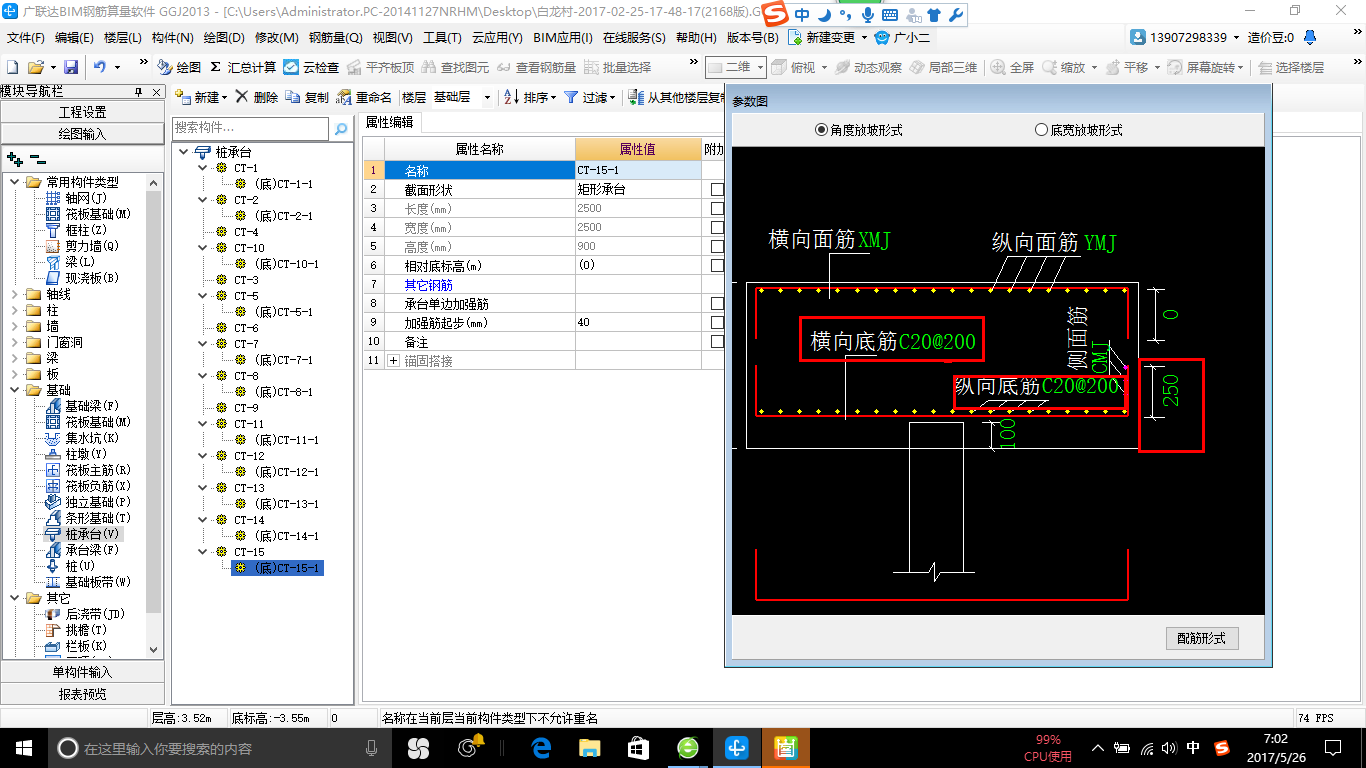The image size is (1366, 768).
Task: Select 集水坑(K) component type
Action: 81,438
